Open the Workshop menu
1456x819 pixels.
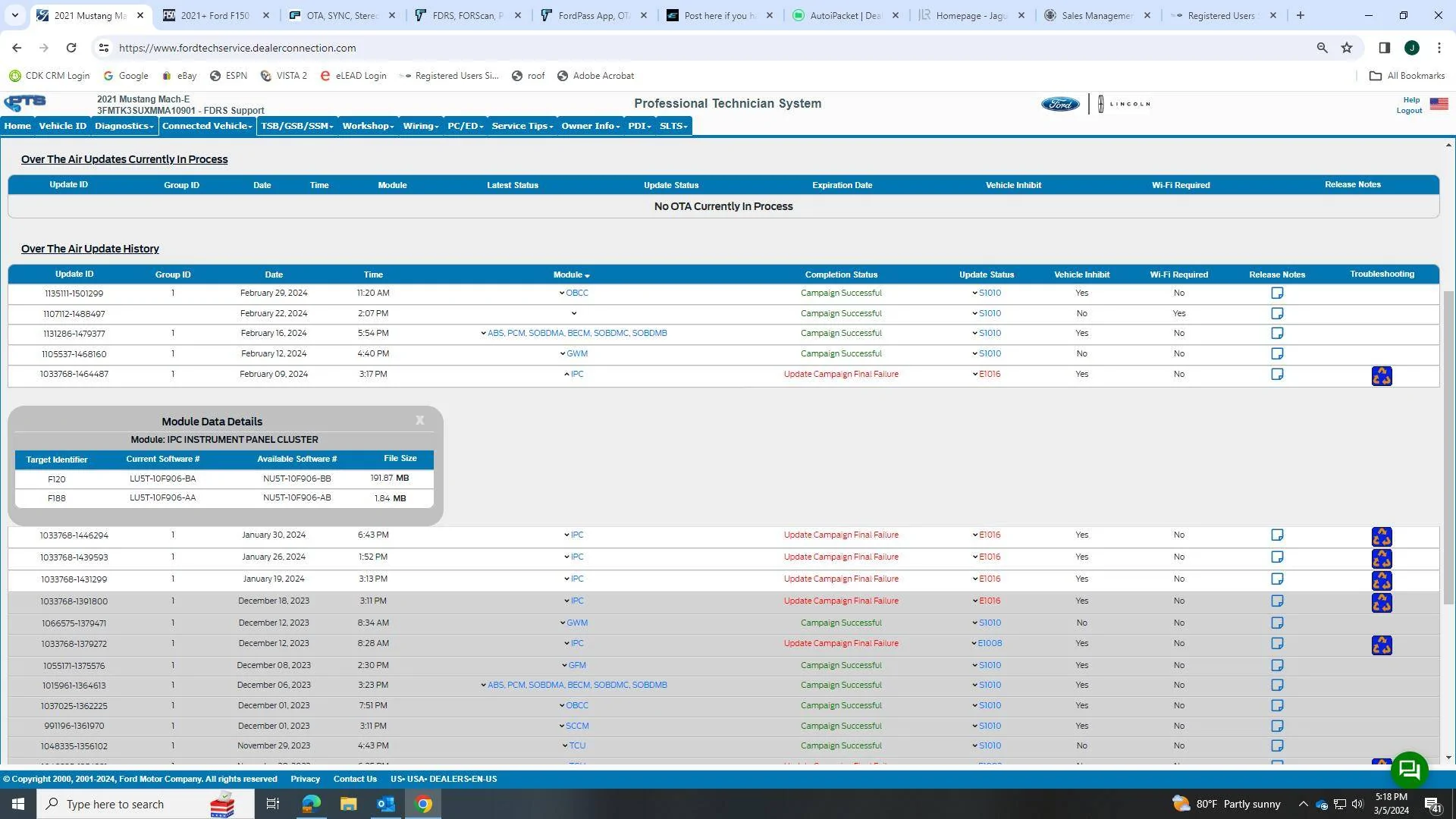[368, 126]
